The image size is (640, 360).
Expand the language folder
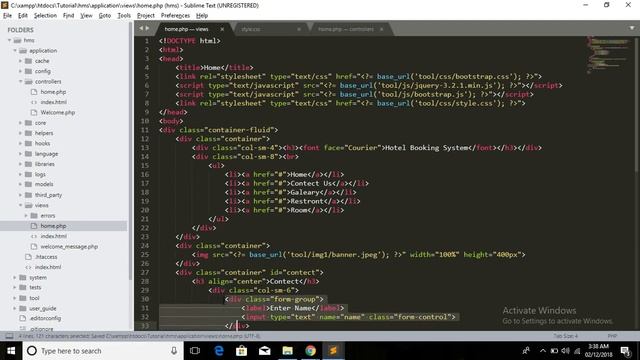click(20, 154)
